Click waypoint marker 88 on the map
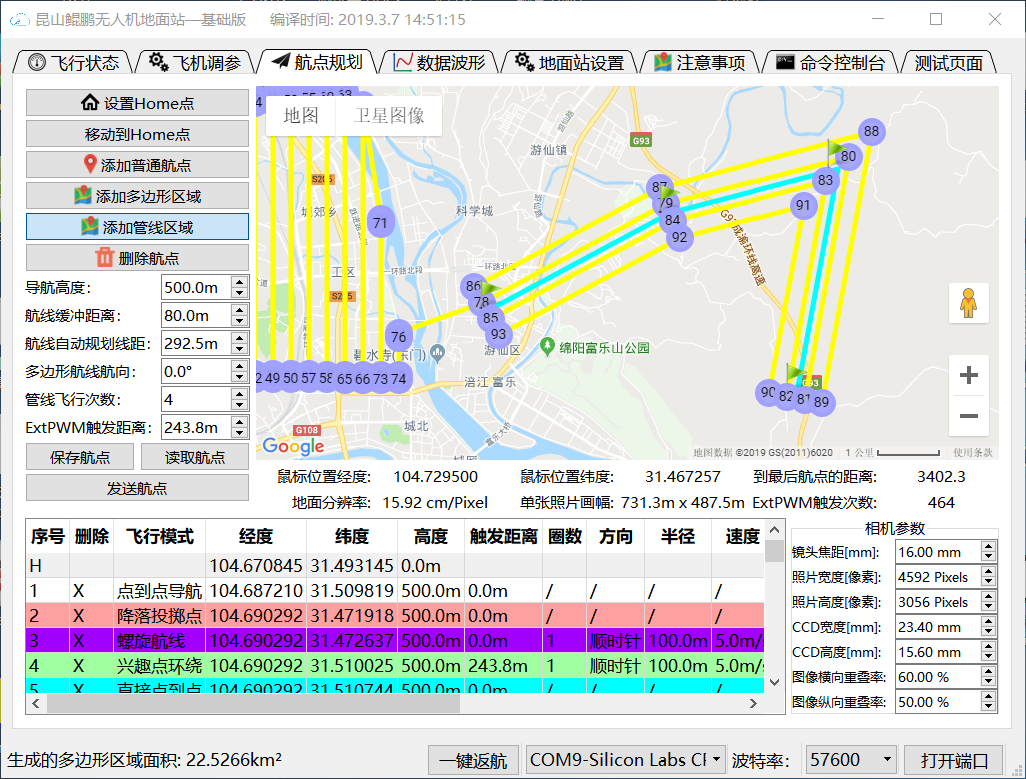The height and width of the screenshot is (779, 1026). click(871, 131)
